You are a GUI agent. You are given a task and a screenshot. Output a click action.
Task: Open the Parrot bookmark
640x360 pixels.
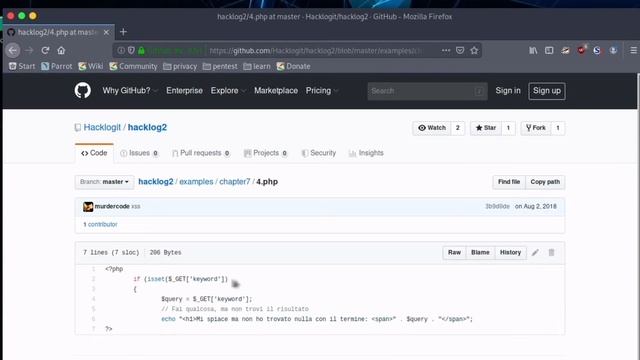click(x=57, y=66)
